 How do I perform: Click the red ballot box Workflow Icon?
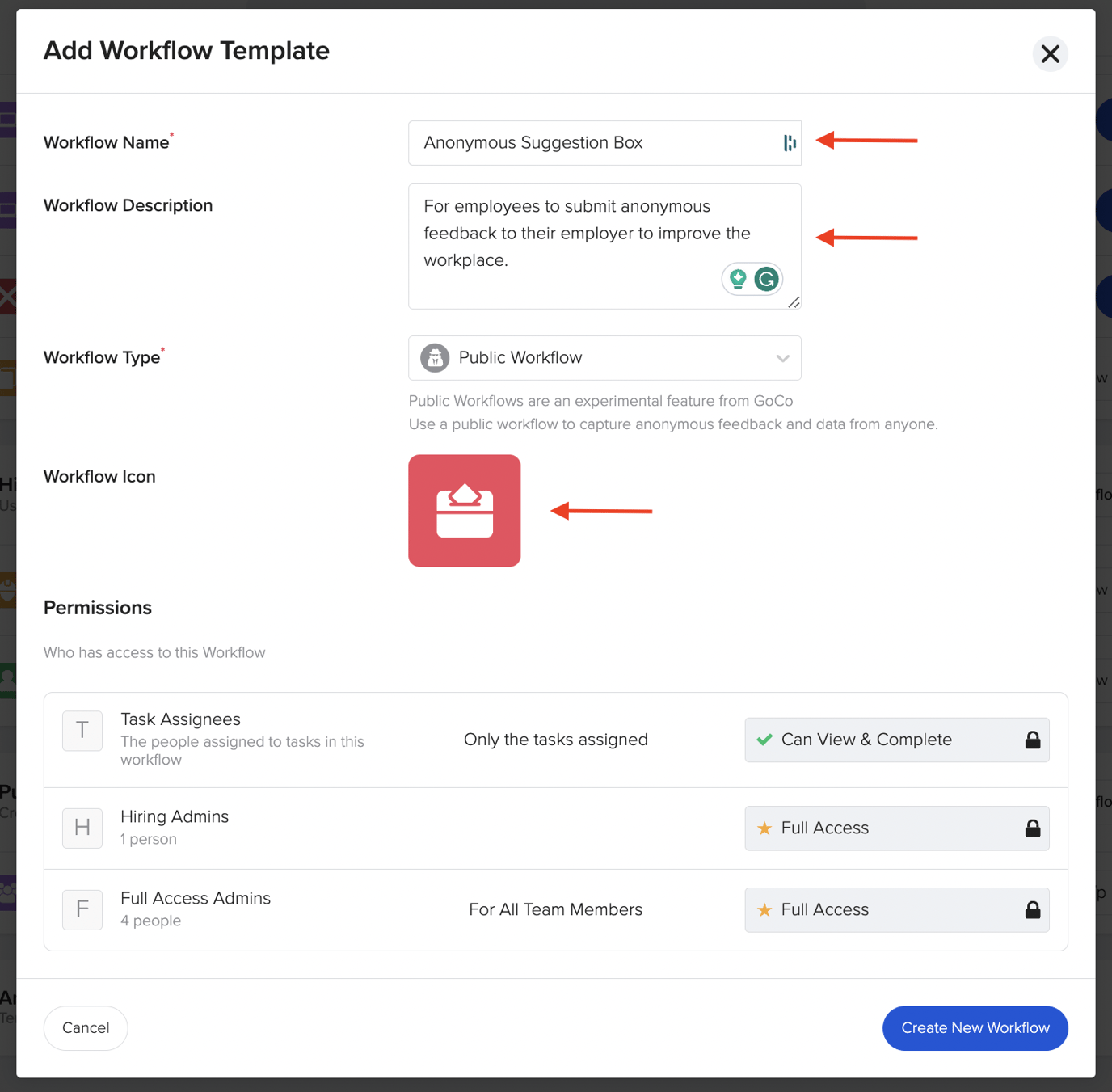pos(464,510)
